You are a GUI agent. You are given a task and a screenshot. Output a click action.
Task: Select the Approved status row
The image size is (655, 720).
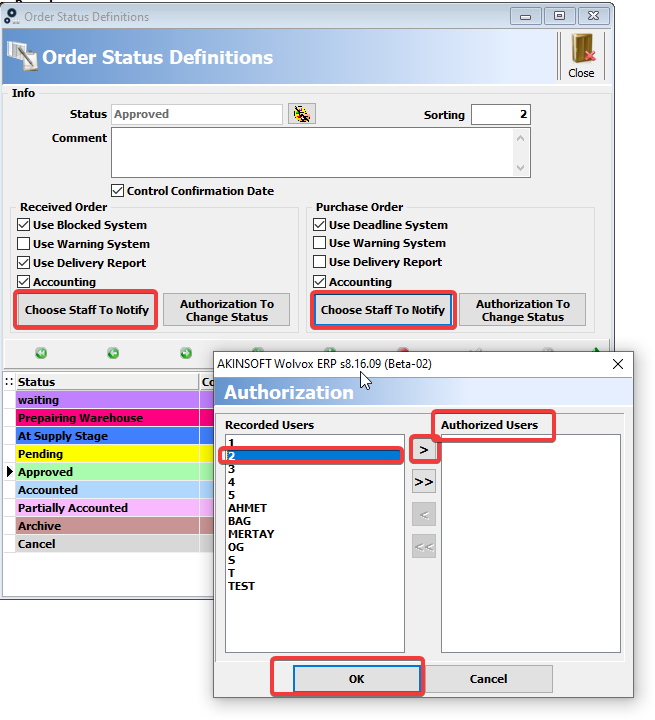(x=107, y=472)
